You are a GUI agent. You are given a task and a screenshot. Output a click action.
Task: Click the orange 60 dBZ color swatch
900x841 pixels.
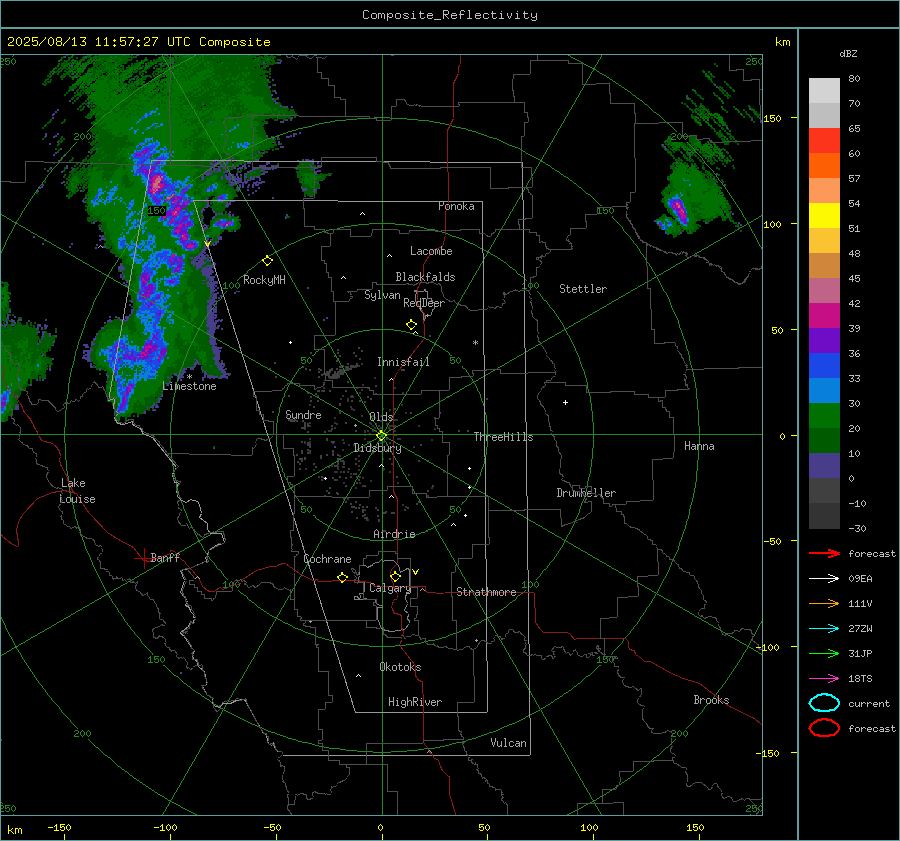[x=824, y=166]
